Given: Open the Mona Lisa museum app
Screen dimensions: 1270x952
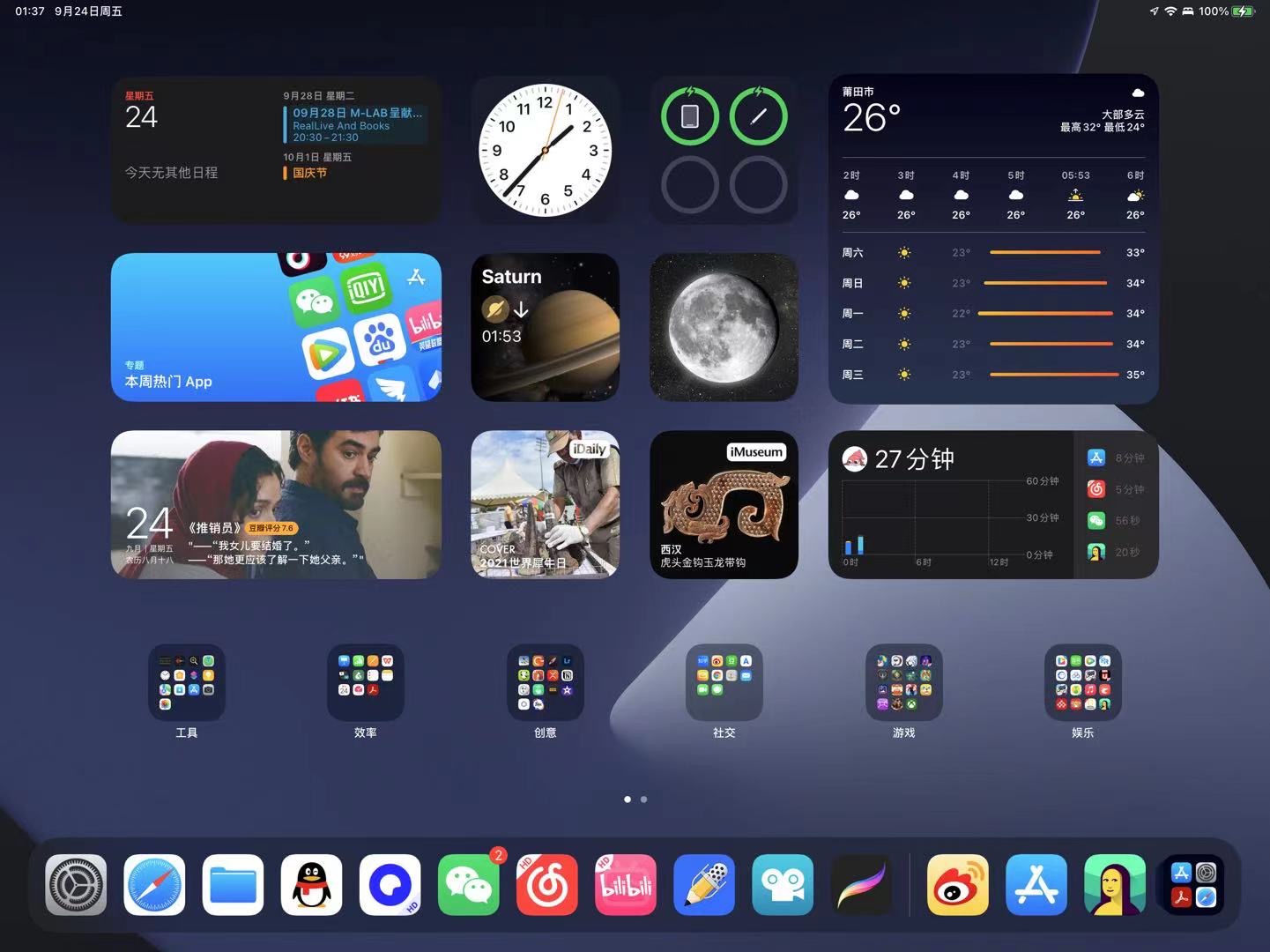Looking at the screenshot, I should (1115, 885).
